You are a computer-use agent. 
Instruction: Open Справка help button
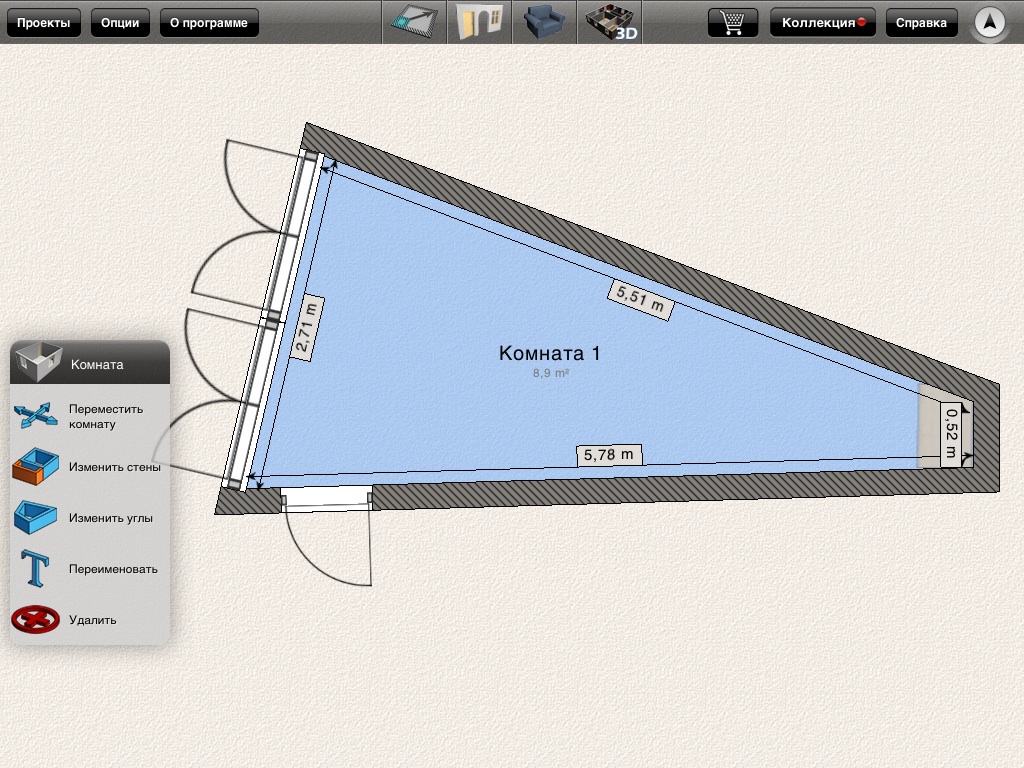pos(921,22)
